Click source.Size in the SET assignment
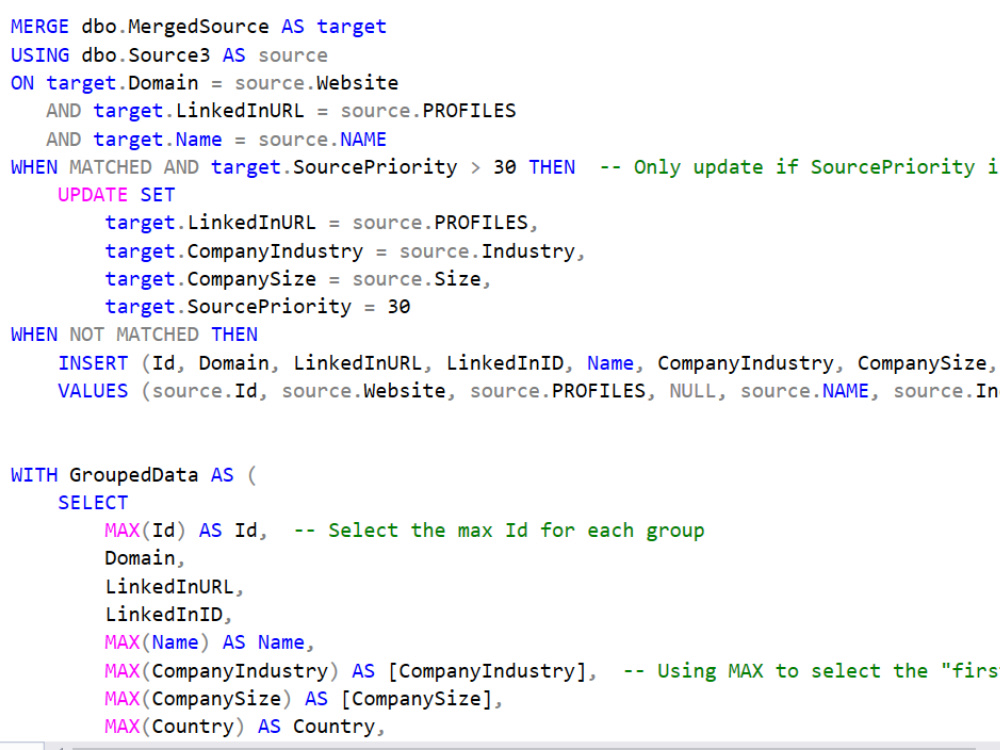 (x=416, y=279)
